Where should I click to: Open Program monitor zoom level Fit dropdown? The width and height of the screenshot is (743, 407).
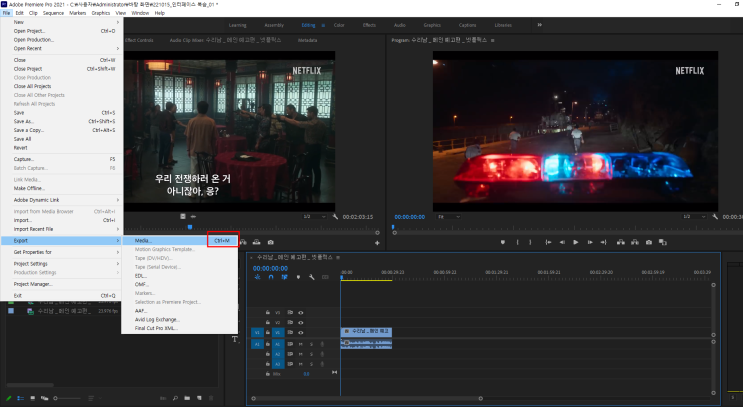448,217
